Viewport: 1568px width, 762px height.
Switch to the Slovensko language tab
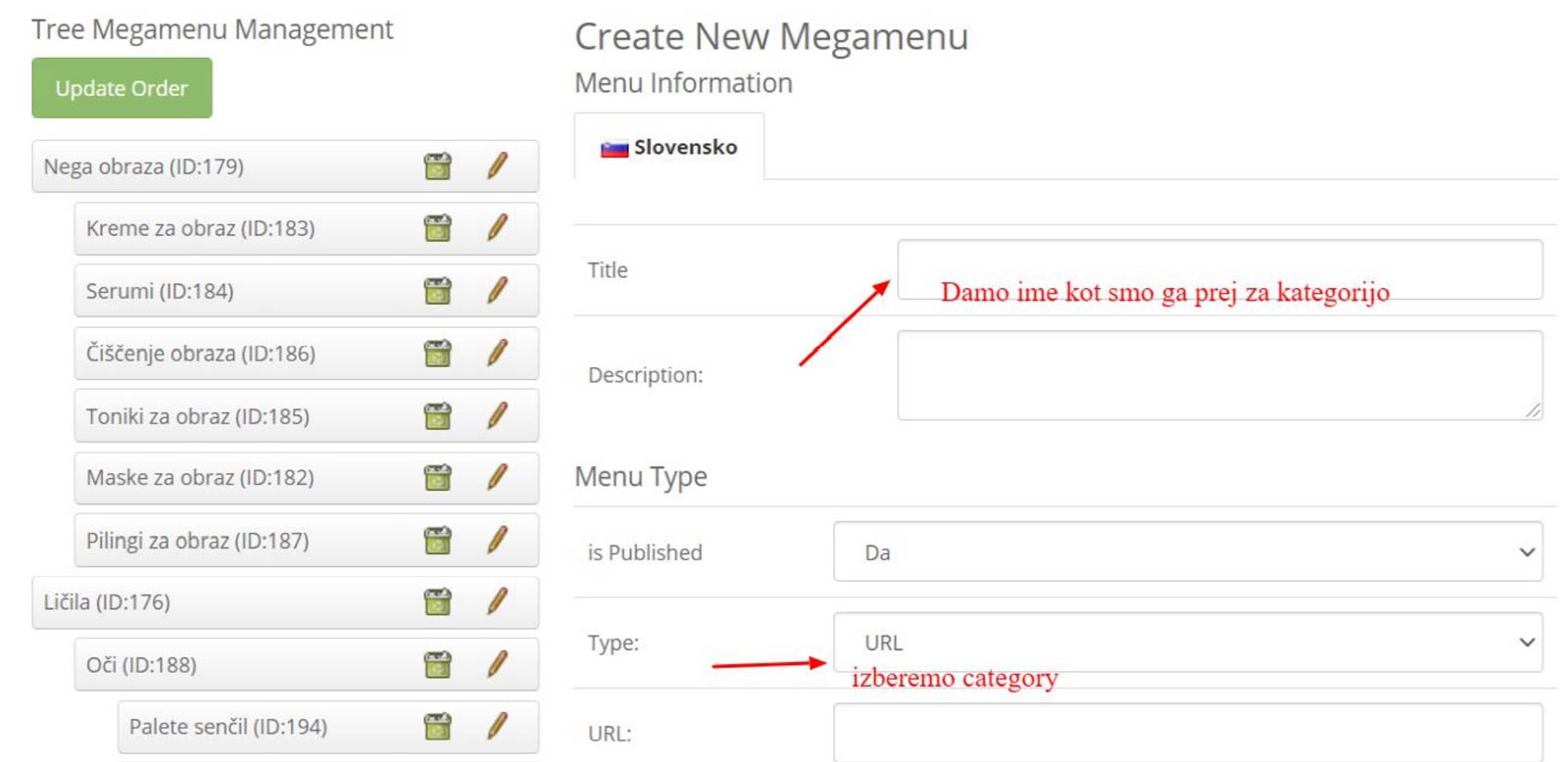[669, 148]
